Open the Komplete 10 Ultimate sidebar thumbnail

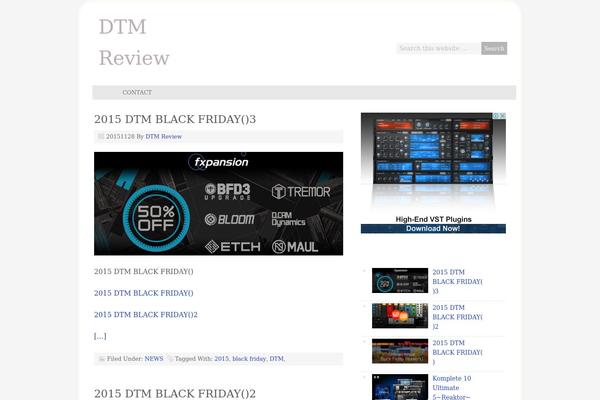point(400,387)
